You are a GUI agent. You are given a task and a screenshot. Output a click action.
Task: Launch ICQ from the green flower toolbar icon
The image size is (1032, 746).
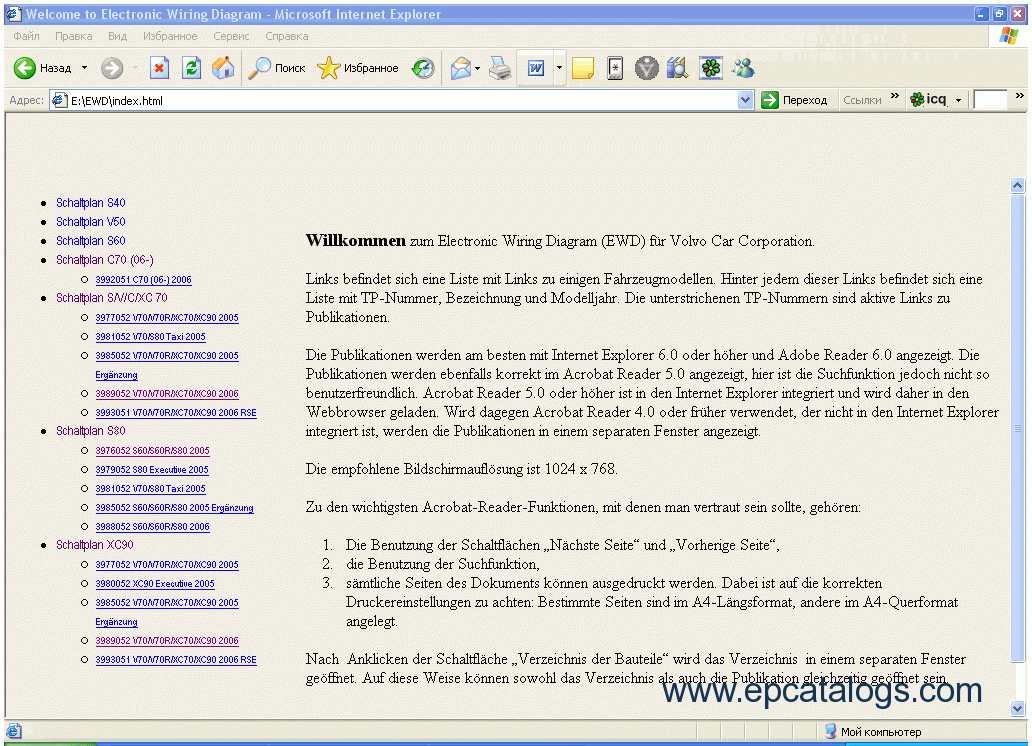pos(710,68)
